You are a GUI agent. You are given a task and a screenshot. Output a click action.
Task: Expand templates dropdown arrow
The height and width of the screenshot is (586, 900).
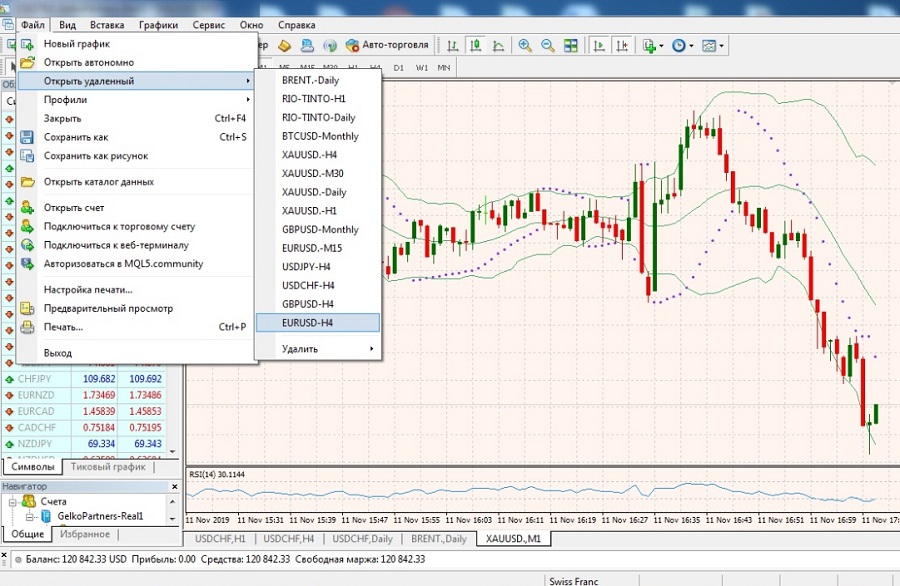[721, 46]
